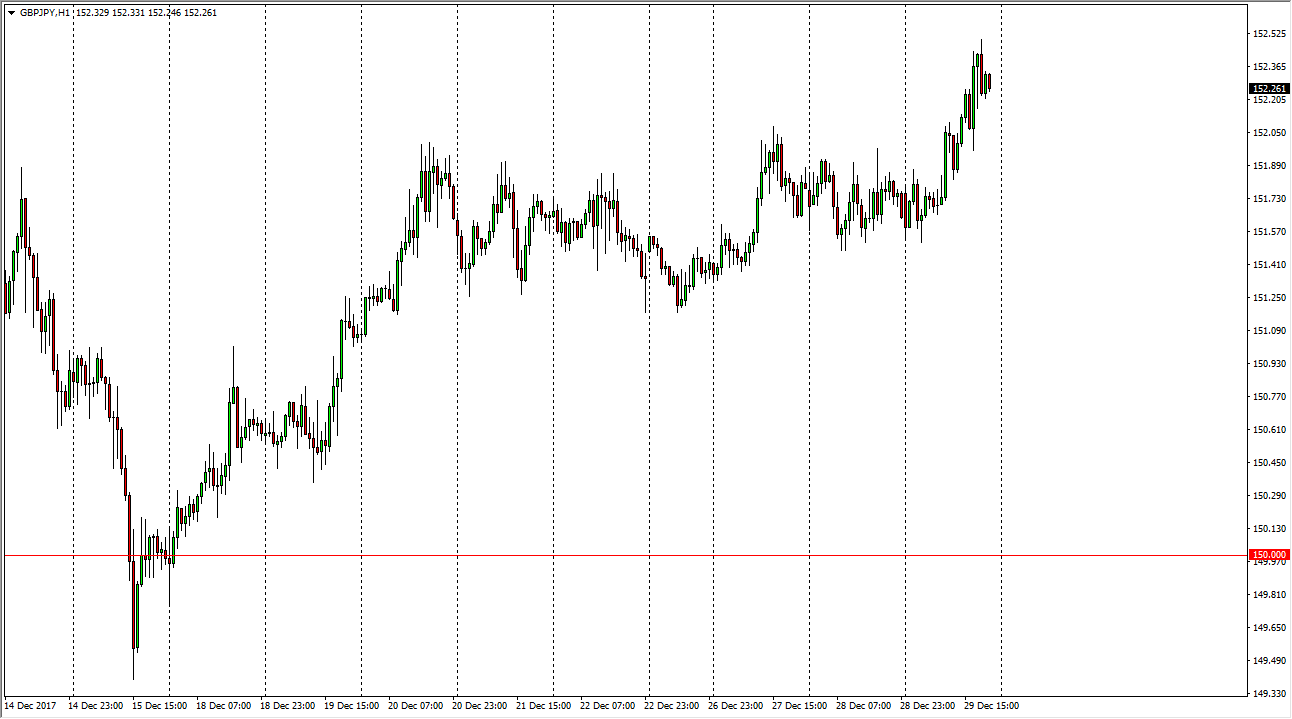Click the 149.650 price scale label
The height and width of the screenshot is (719, 1292).
[1267, 628]
